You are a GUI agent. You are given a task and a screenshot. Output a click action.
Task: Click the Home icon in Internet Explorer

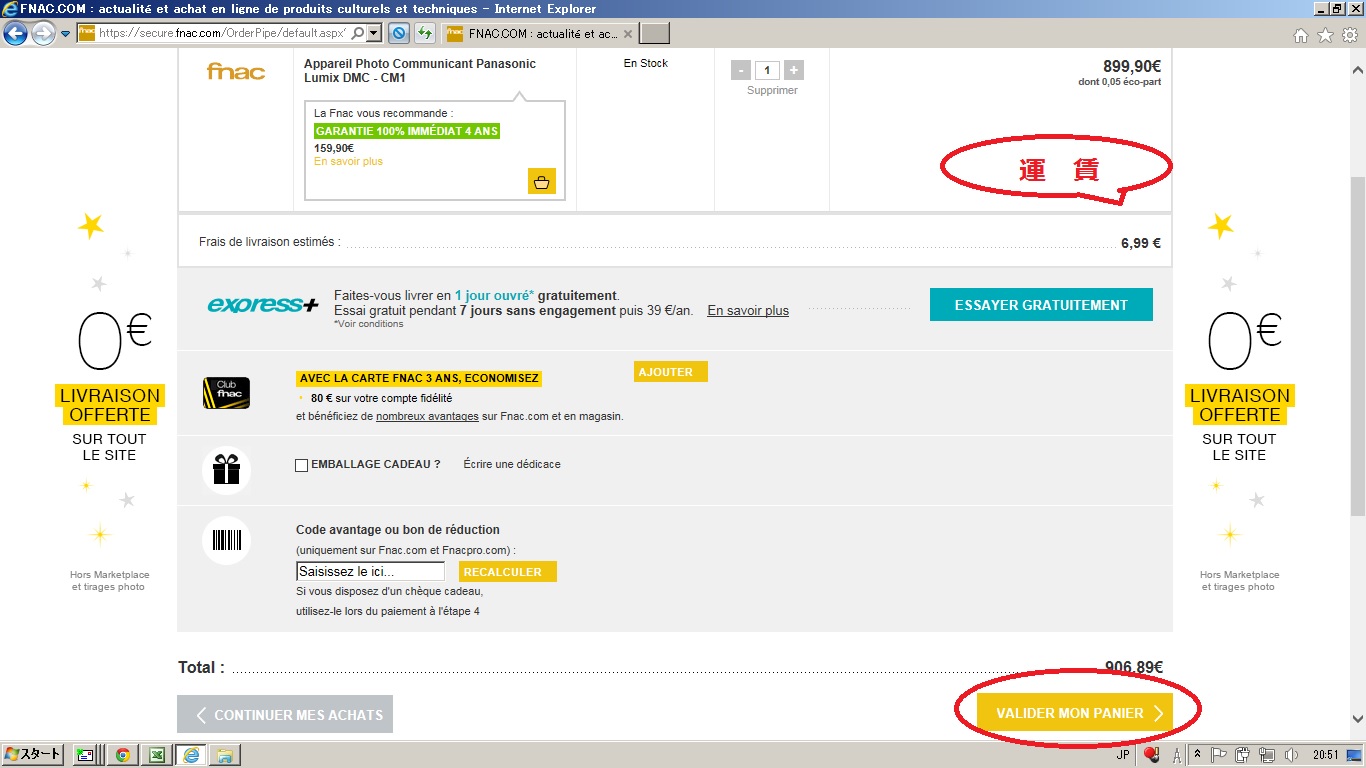1301,35
